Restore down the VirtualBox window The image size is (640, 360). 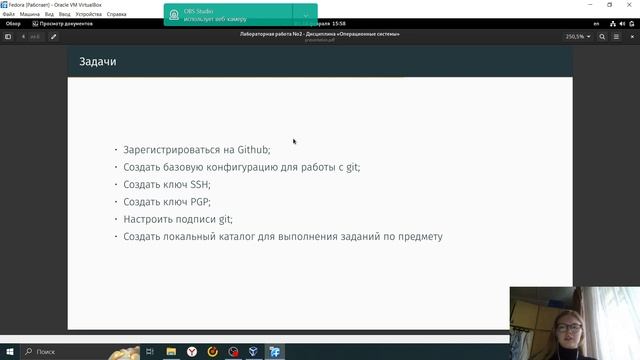pyautogui.click(x=609, y=5)
